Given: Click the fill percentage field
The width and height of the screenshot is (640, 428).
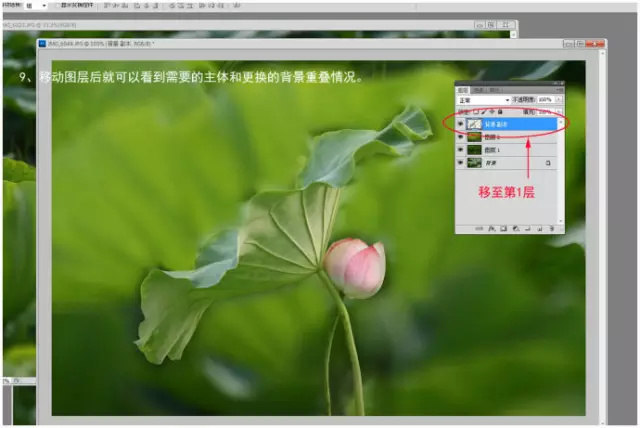Looking at the screenshot, I should coord(545,112).
